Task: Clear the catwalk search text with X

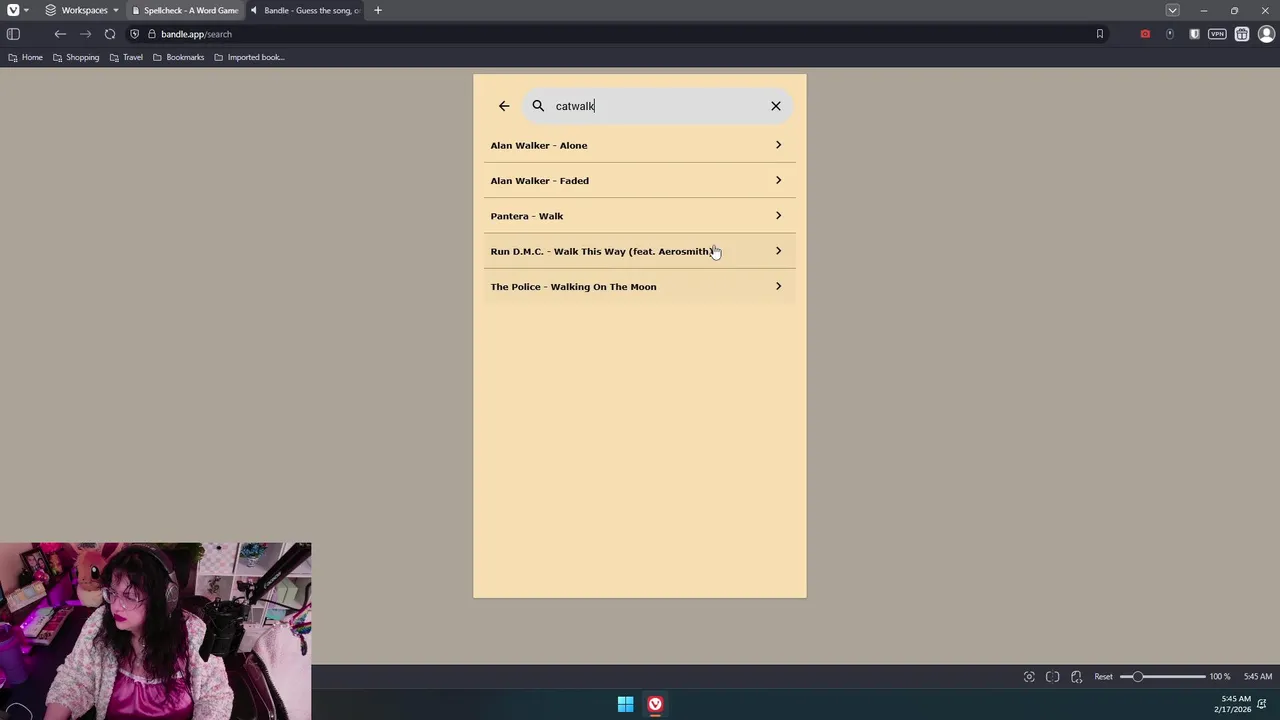Action: coord(776,106)
